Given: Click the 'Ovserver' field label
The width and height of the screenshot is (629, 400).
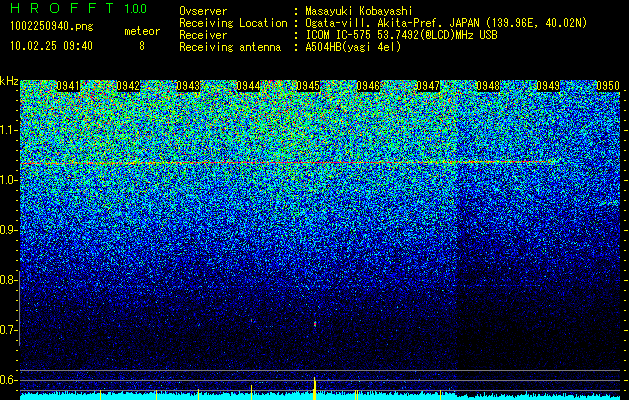Looking at the screenshot, I should (203, 11).
